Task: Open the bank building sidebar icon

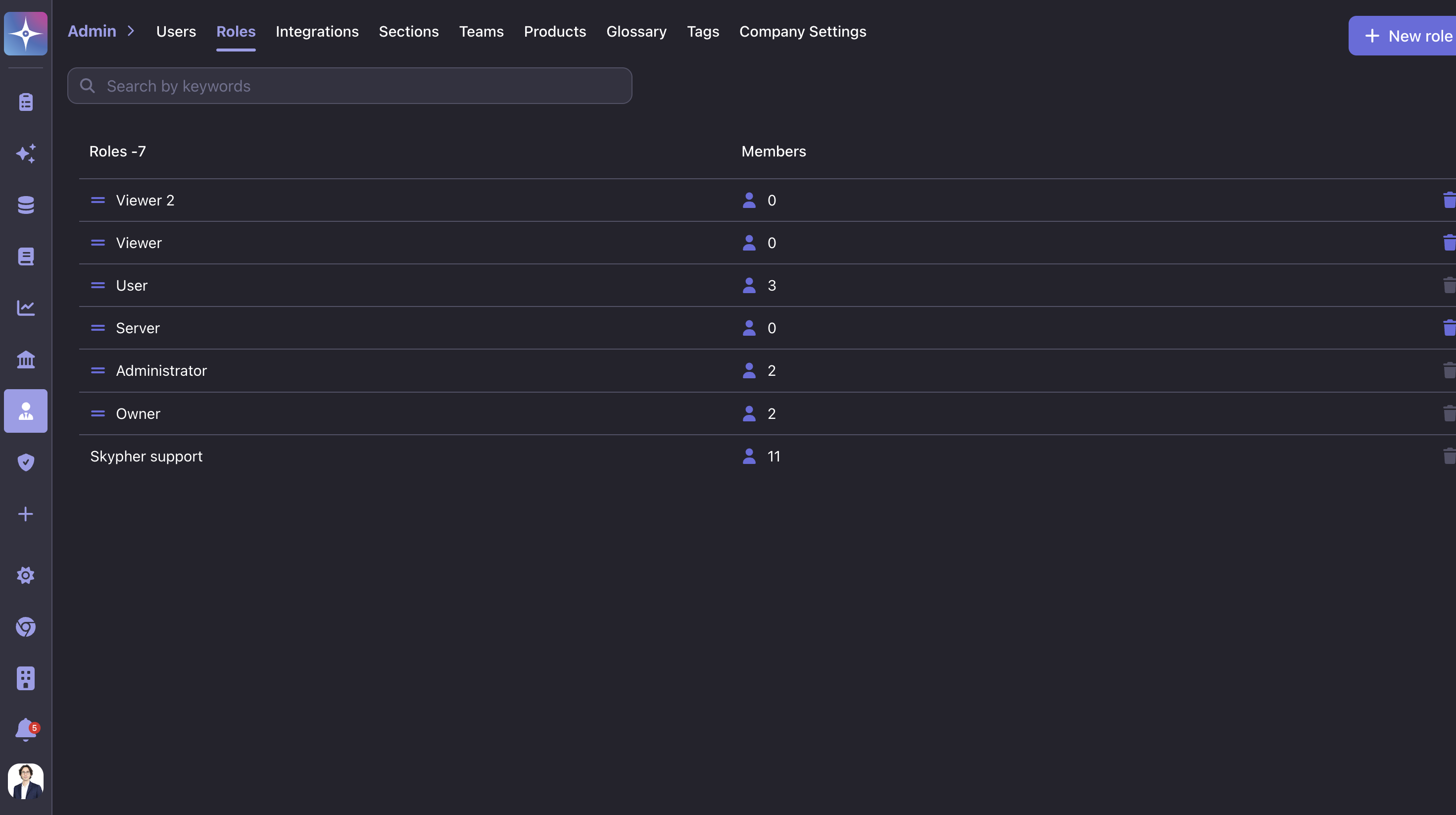Action: pos(25,359)
